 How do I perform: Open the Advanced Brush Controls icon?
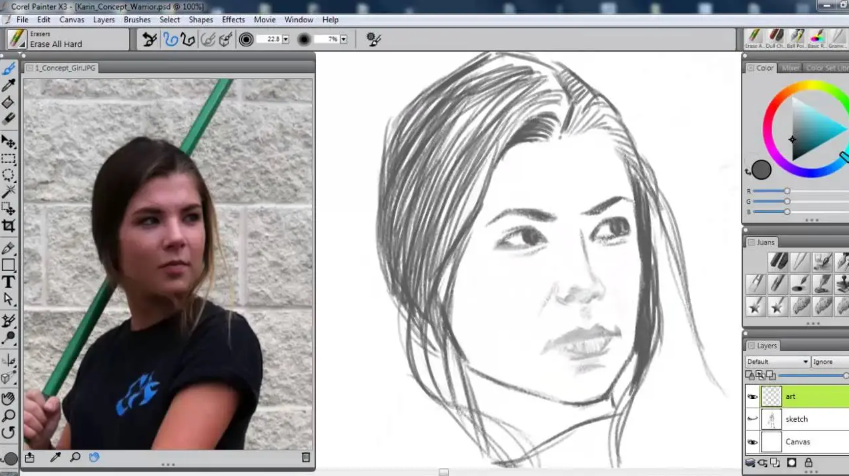click(374, 39)
